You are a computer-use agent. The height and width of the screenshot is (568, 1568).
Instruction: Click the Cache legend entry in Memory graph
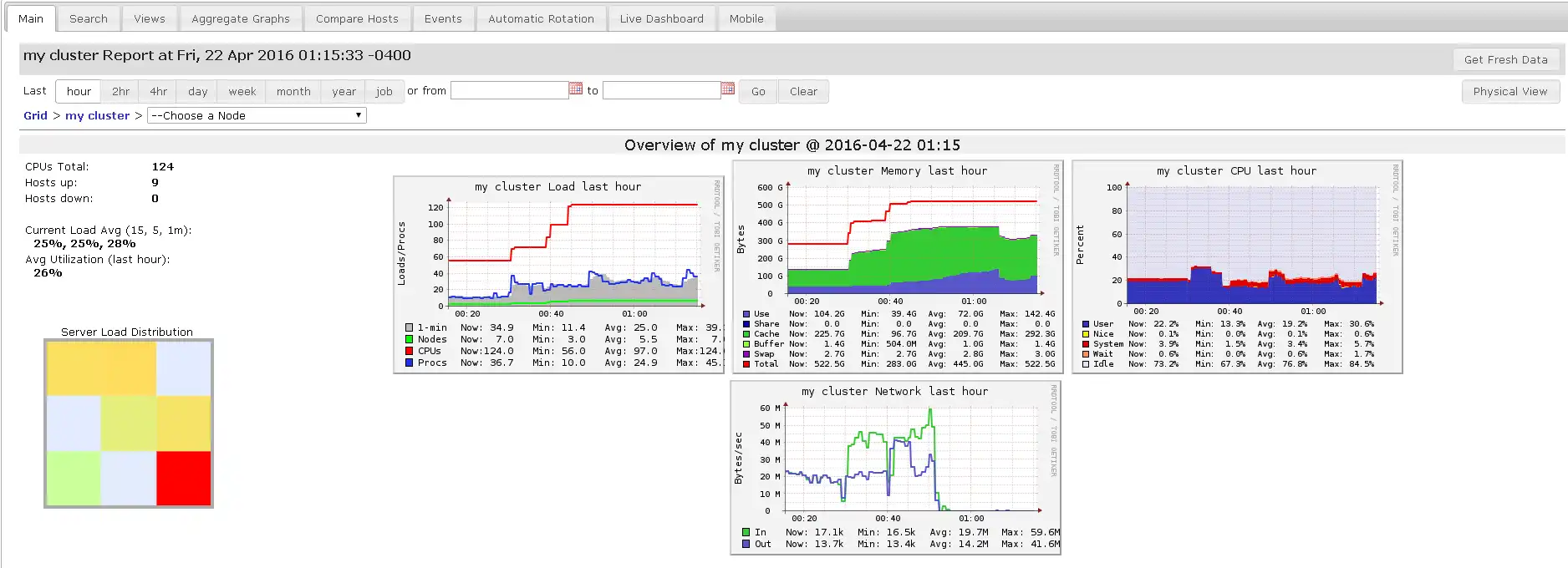coord(761,333)
